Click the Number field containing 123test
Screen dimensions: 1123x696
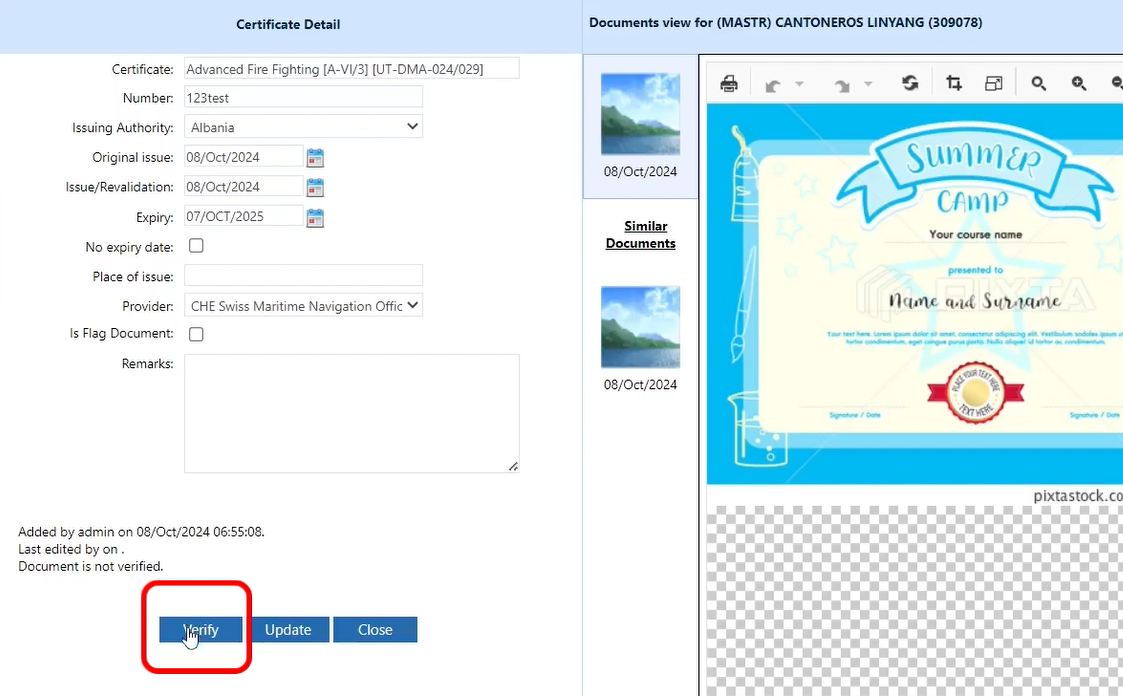point(304,97)
